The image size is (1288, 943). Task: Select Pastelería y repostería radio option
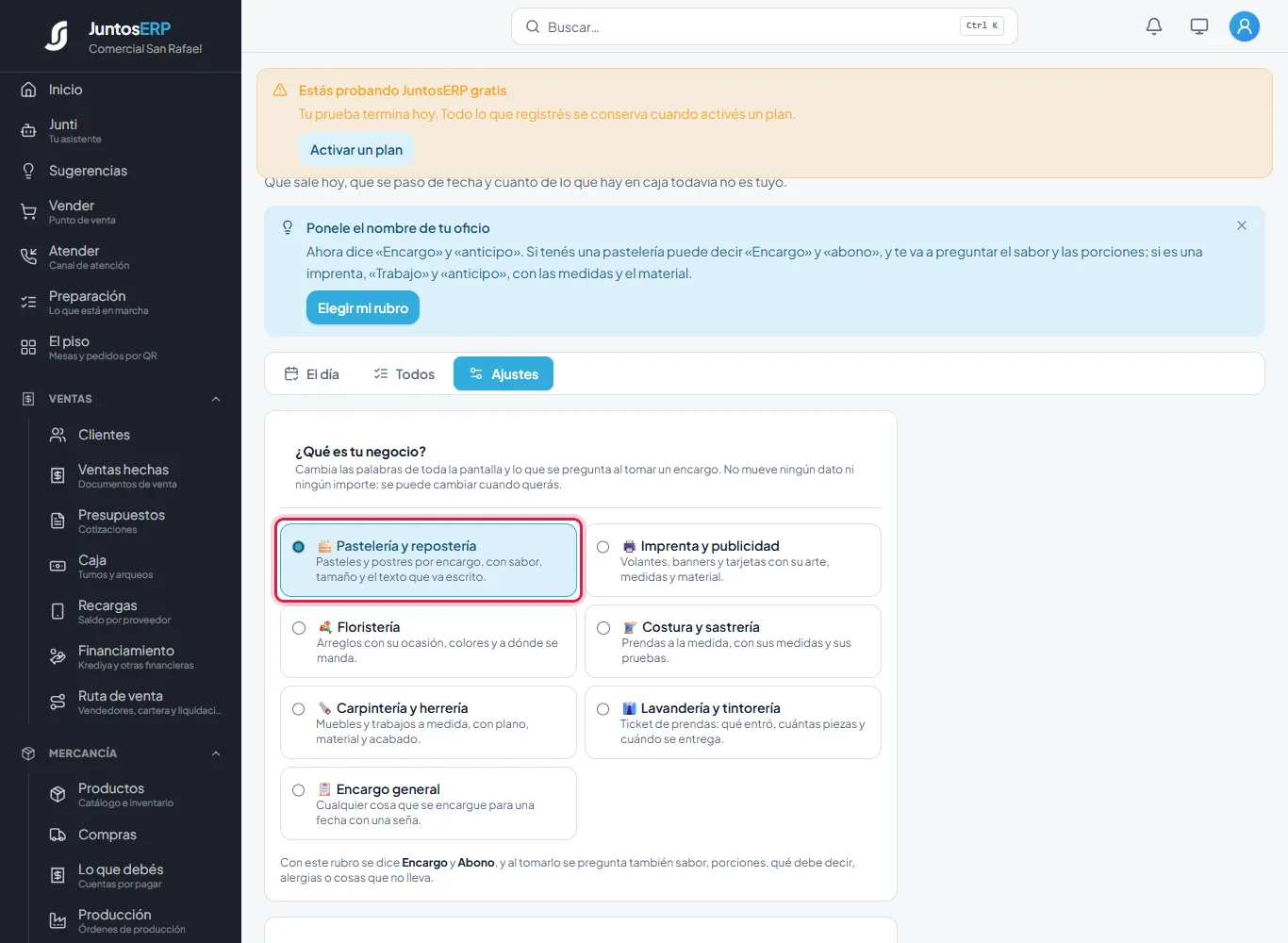[x=299, y=547]
